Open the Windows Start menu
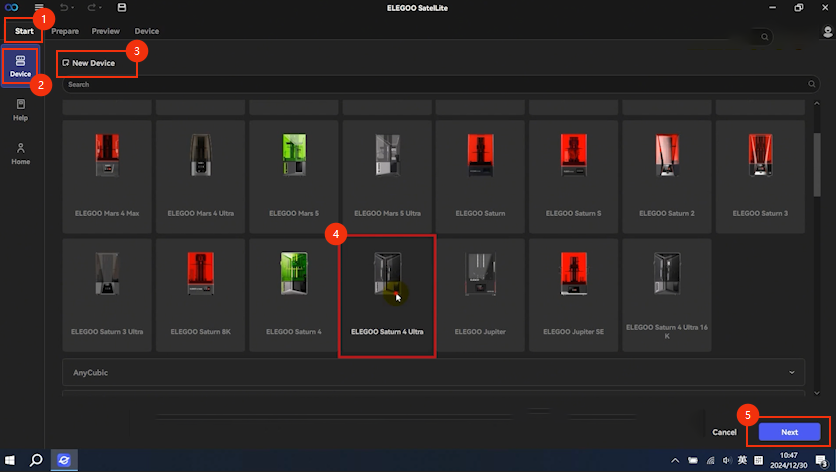This screenshot has height=472, width=836. point(10,460)
